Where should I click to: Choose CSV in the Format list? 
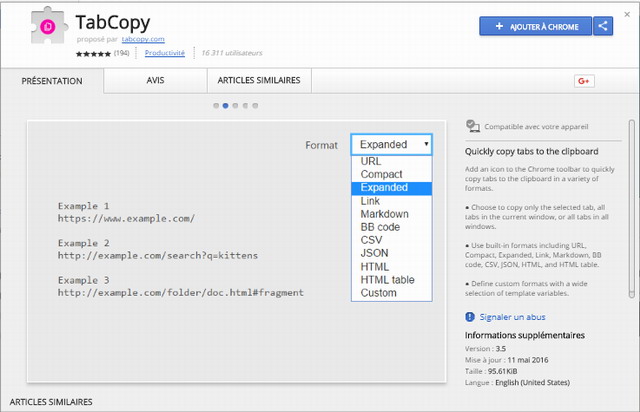(x=391, y=240)
